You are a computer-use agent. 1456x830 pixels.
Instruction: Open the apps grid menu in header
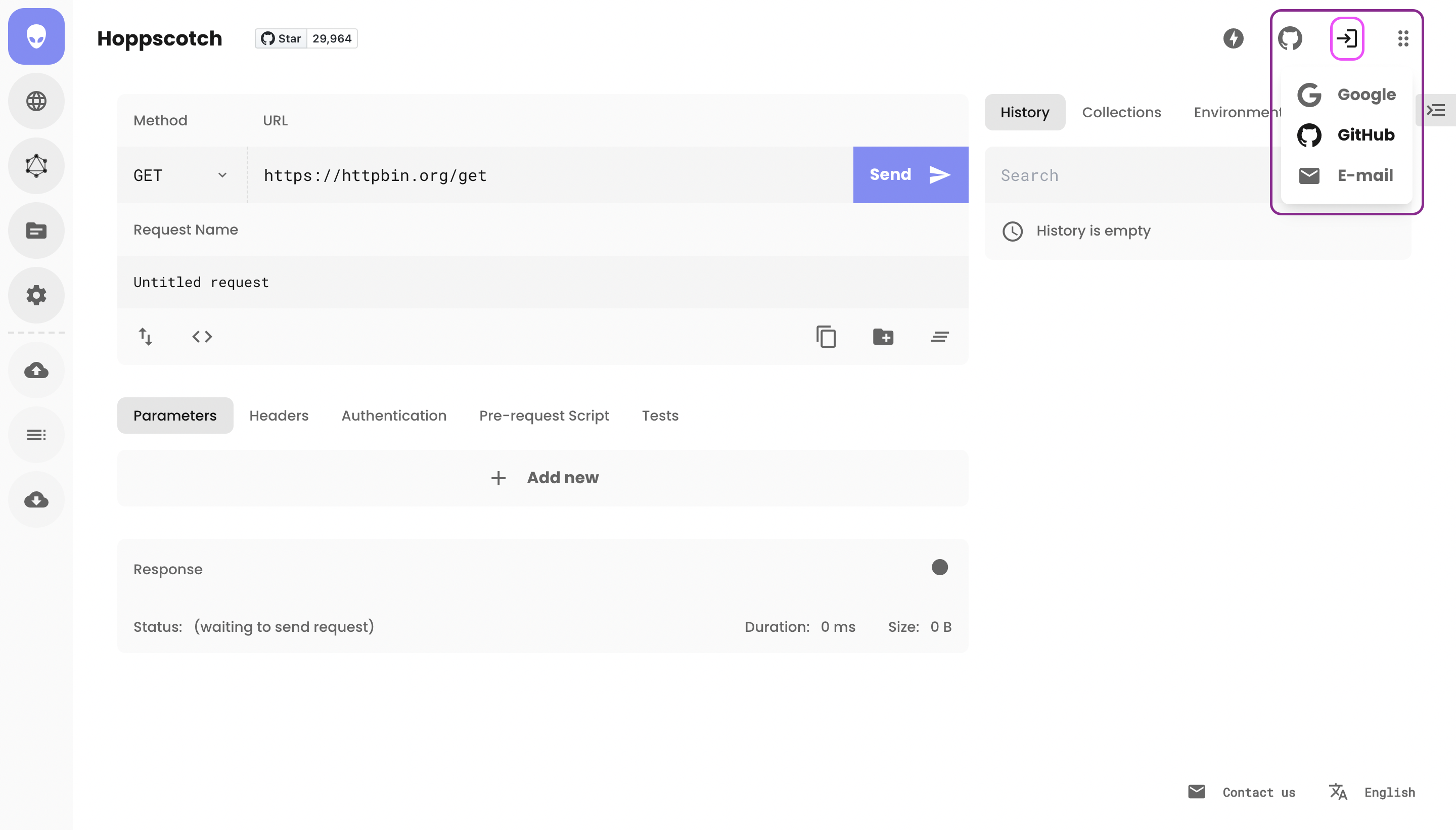[1402, 38]
